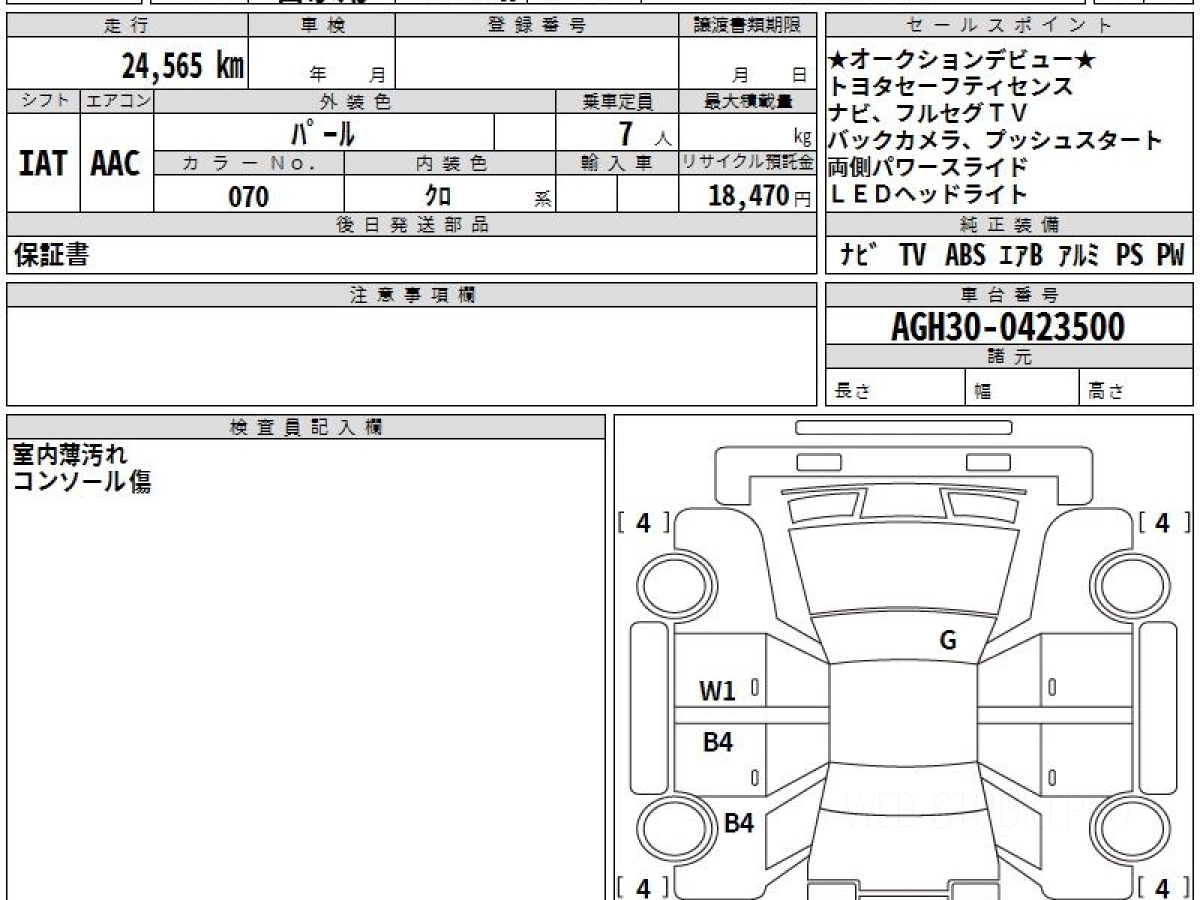Select the PS equipment item
The width and height of the screenshot is (1200, 900).
pos(1129,256)
